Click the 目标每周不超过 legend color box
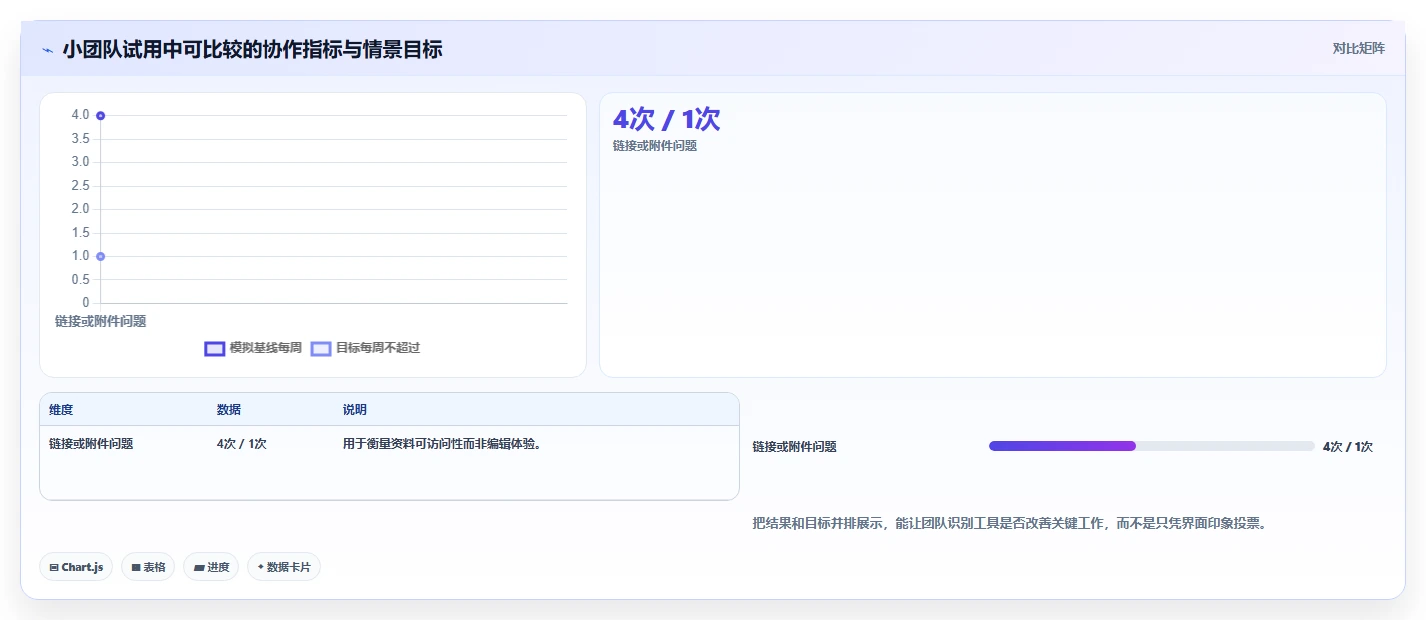The height and width of the screenshot is (620, 1426). [x=321, y=348]
